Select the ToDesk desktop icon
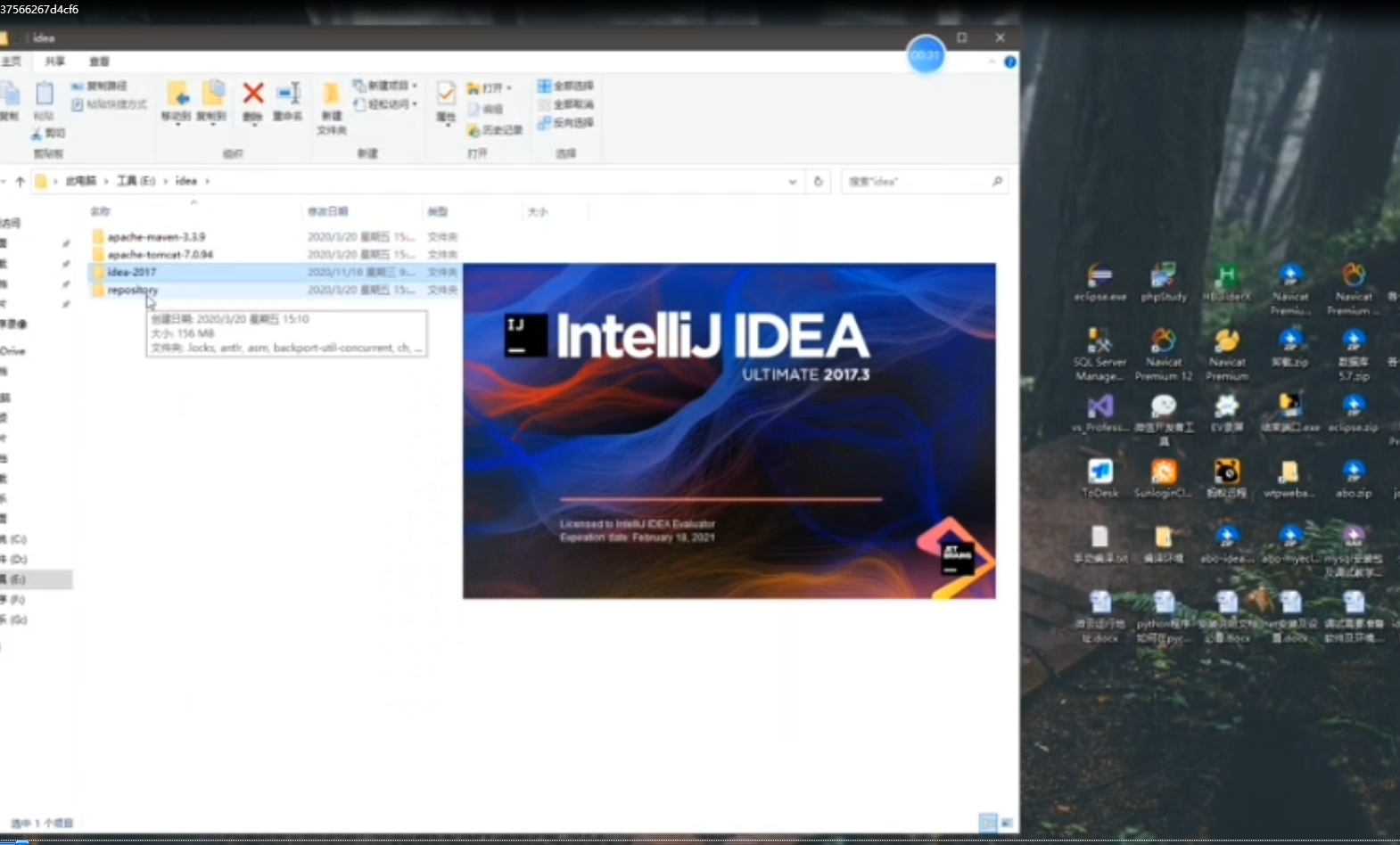 pyautogui.click(x=1099, y=479)
